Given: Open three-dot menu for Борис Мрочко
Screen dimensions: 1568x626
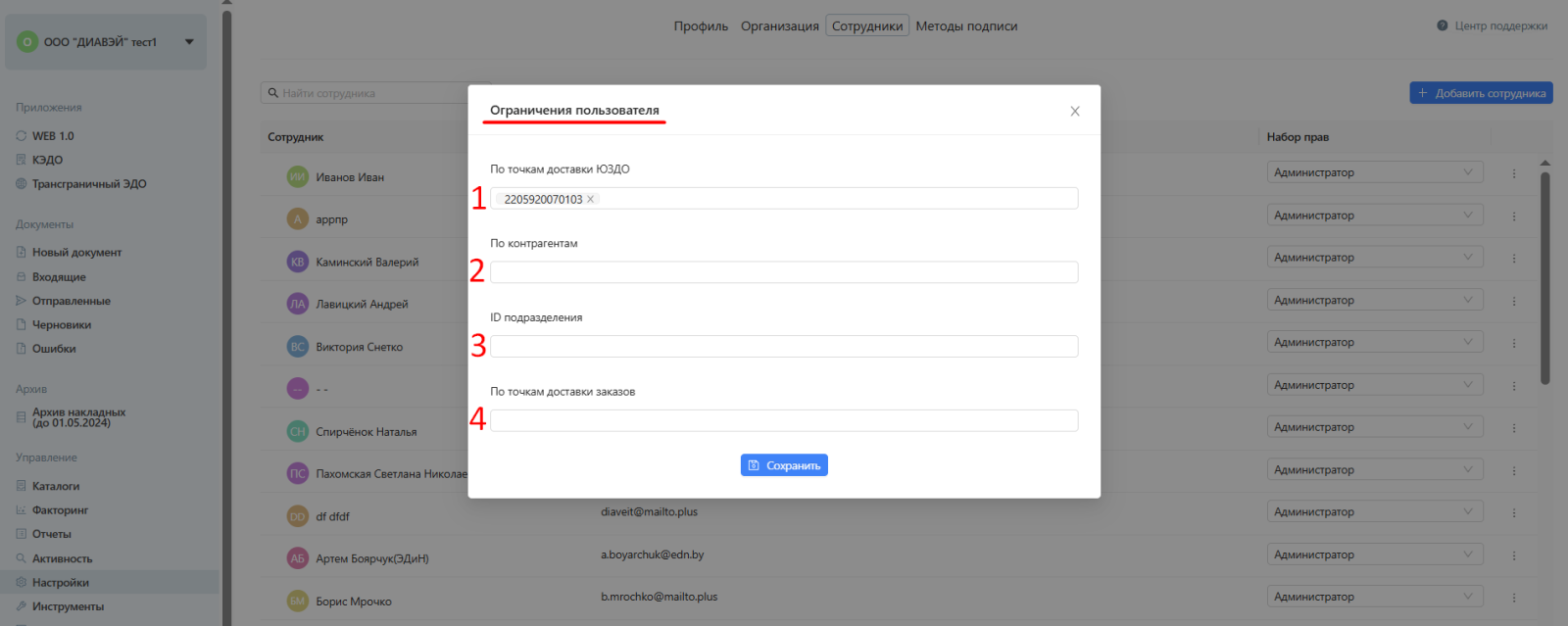Looking at the screenshot, I should point(1513,598).
